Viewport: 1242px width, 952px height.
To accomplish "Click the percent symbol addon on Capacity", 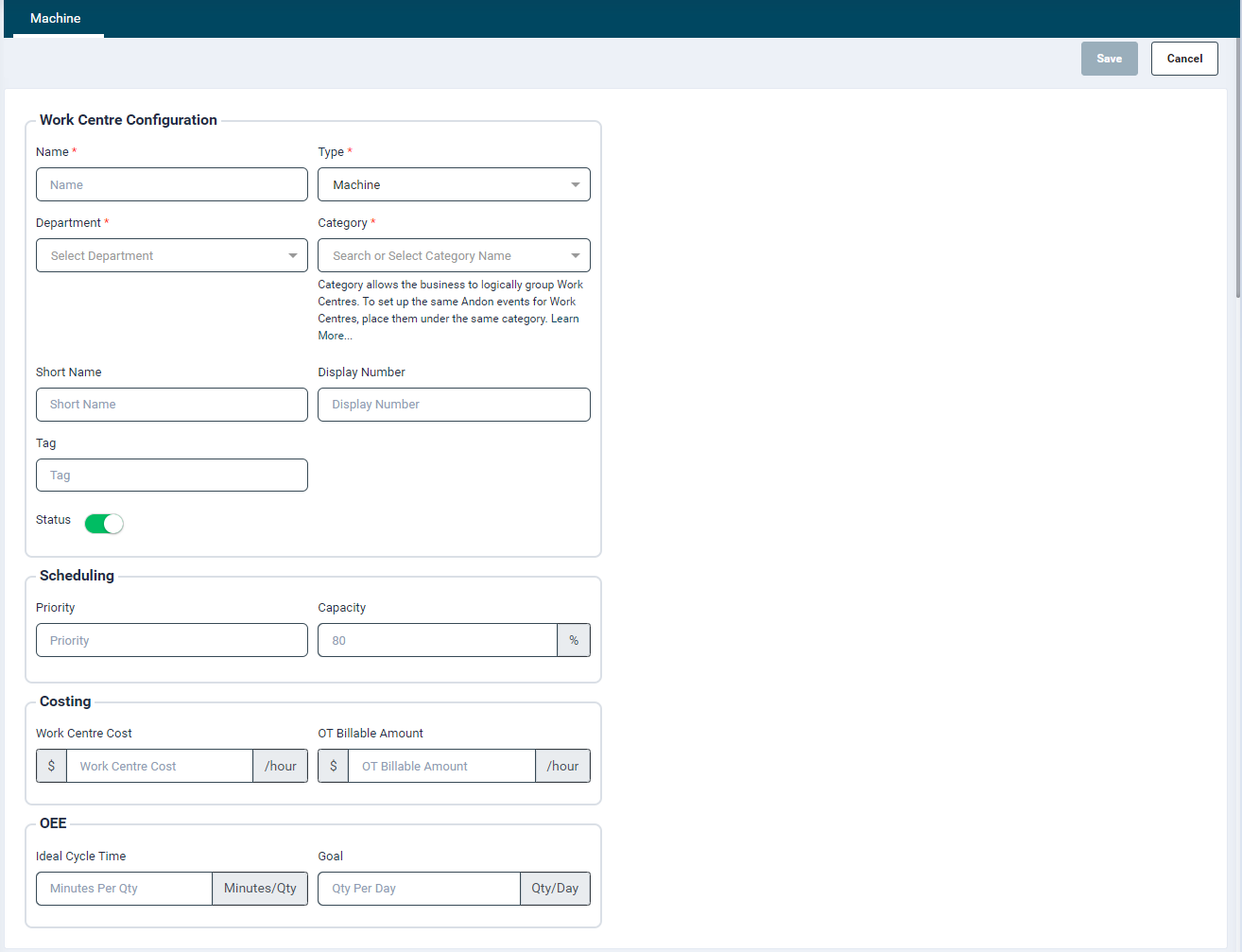I will (x=574, y=641).
